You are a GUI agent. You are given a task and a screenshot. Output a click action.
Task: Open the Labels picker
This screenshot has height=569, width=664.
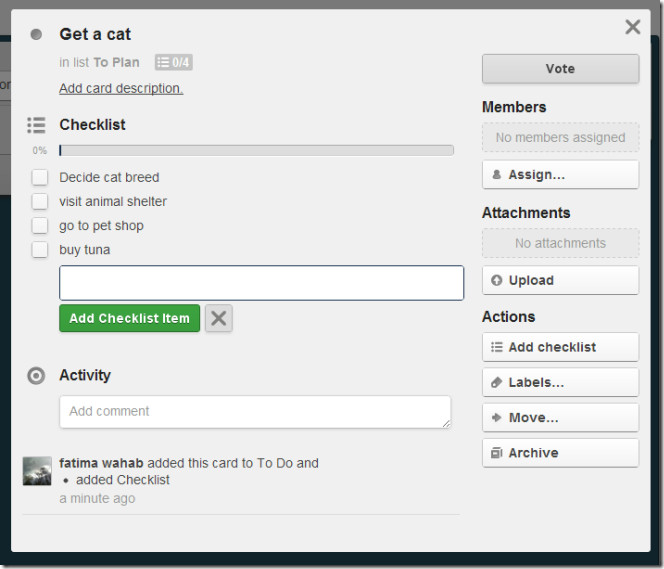pyautogui.click(x=560, y=382)
